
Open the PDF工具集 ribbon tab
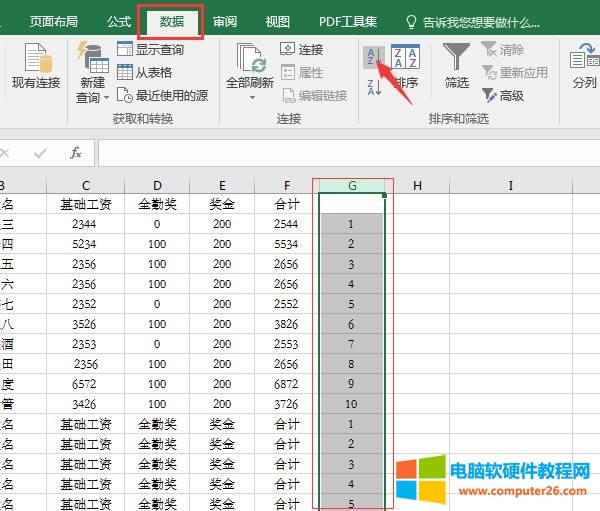coord(348,21)
